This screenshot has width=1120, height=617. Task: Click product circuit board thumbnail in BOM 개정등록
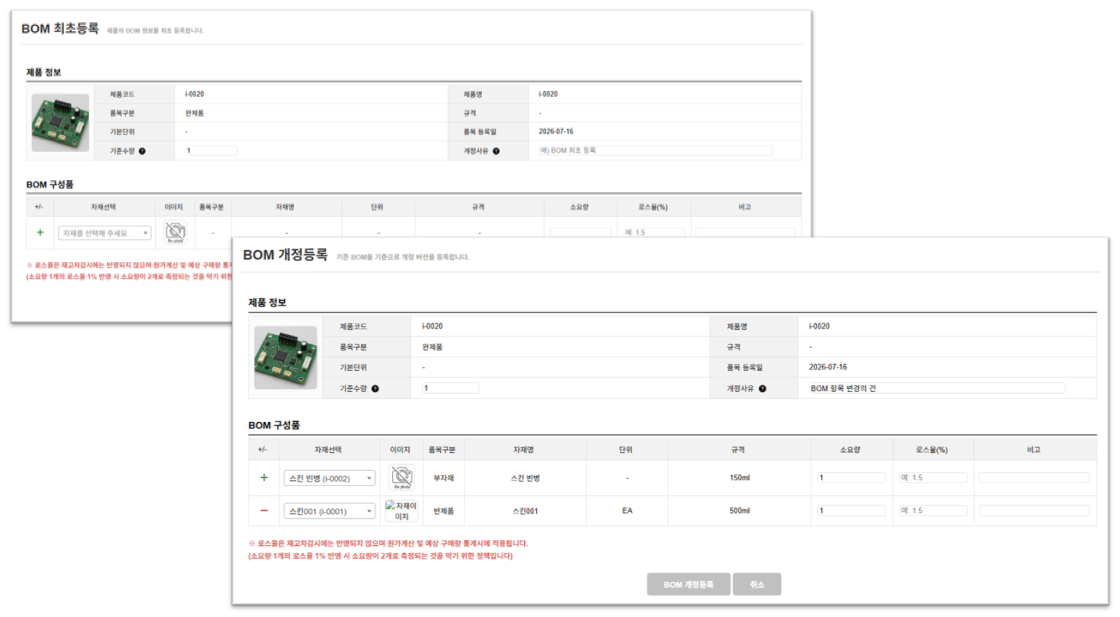tap(286, 357)
